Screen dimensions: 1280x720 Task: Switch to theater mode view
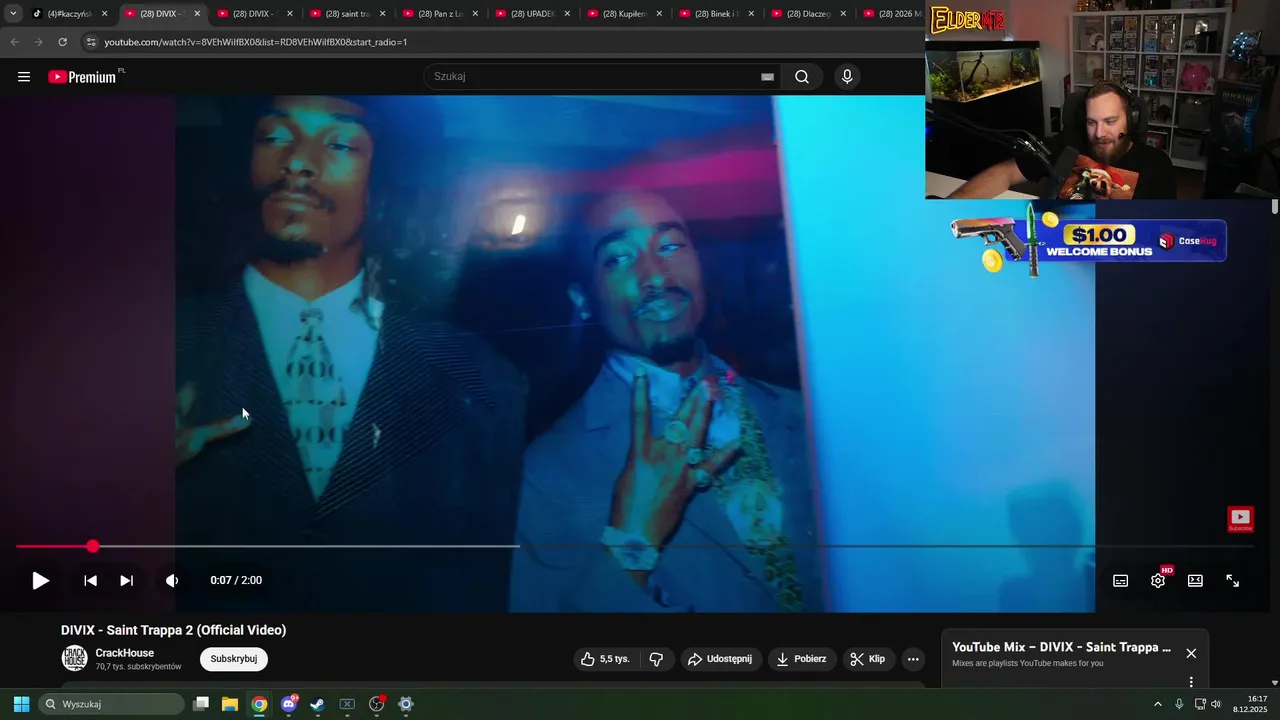tap(1195, 580)
